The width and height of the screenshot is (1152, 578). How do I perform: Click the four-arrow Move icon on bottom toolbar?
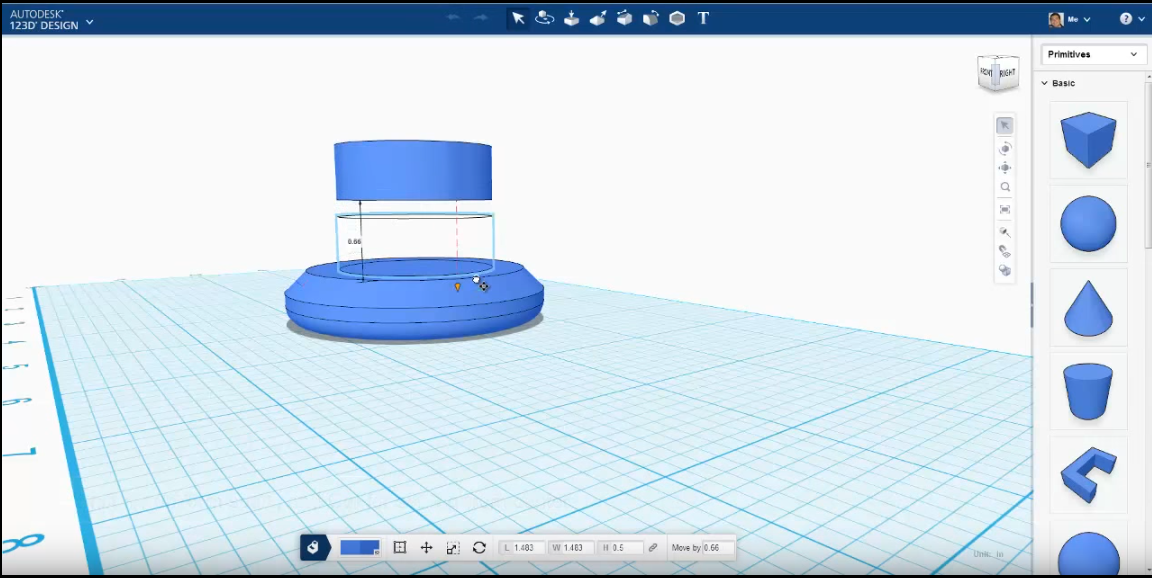click(426, 547)
